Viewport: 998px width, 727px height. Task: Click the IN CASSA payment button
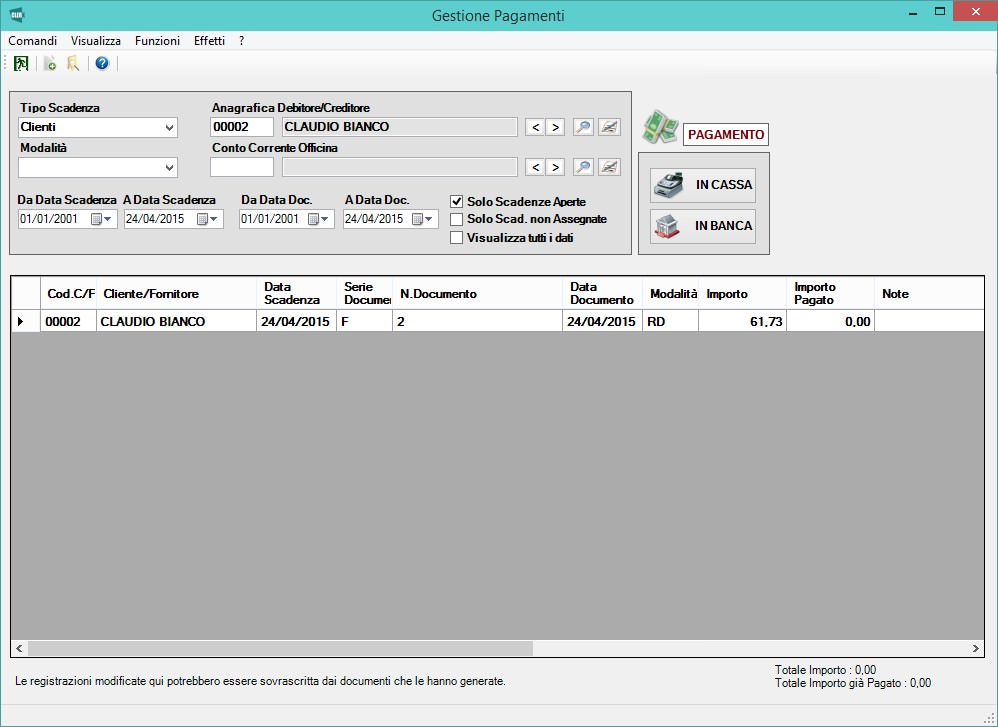coord(703,185)
